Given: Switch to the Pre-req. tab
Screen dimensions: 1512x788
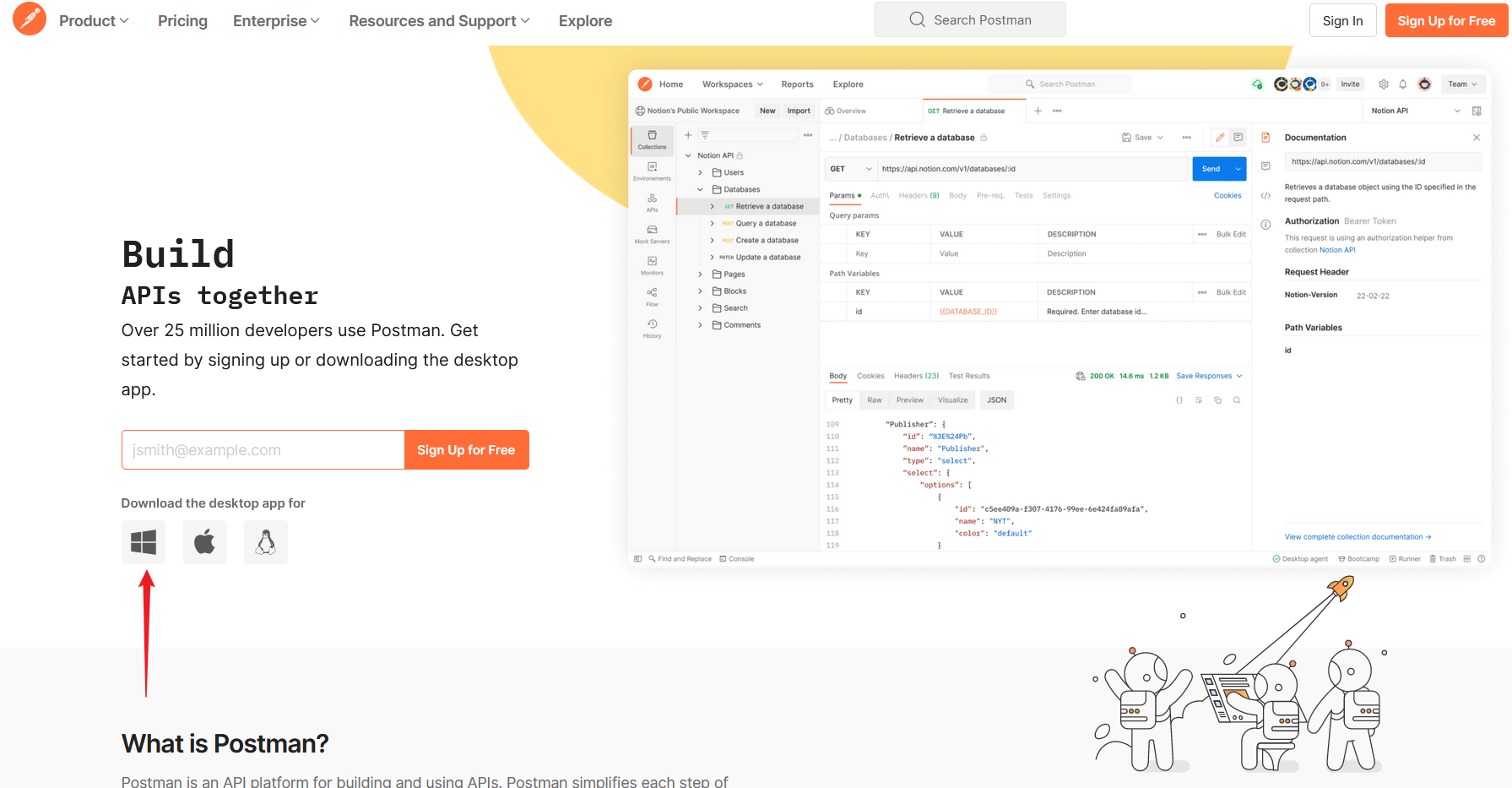Looking at the screenshot, I should pyautogui.click(x=990, y=196).
